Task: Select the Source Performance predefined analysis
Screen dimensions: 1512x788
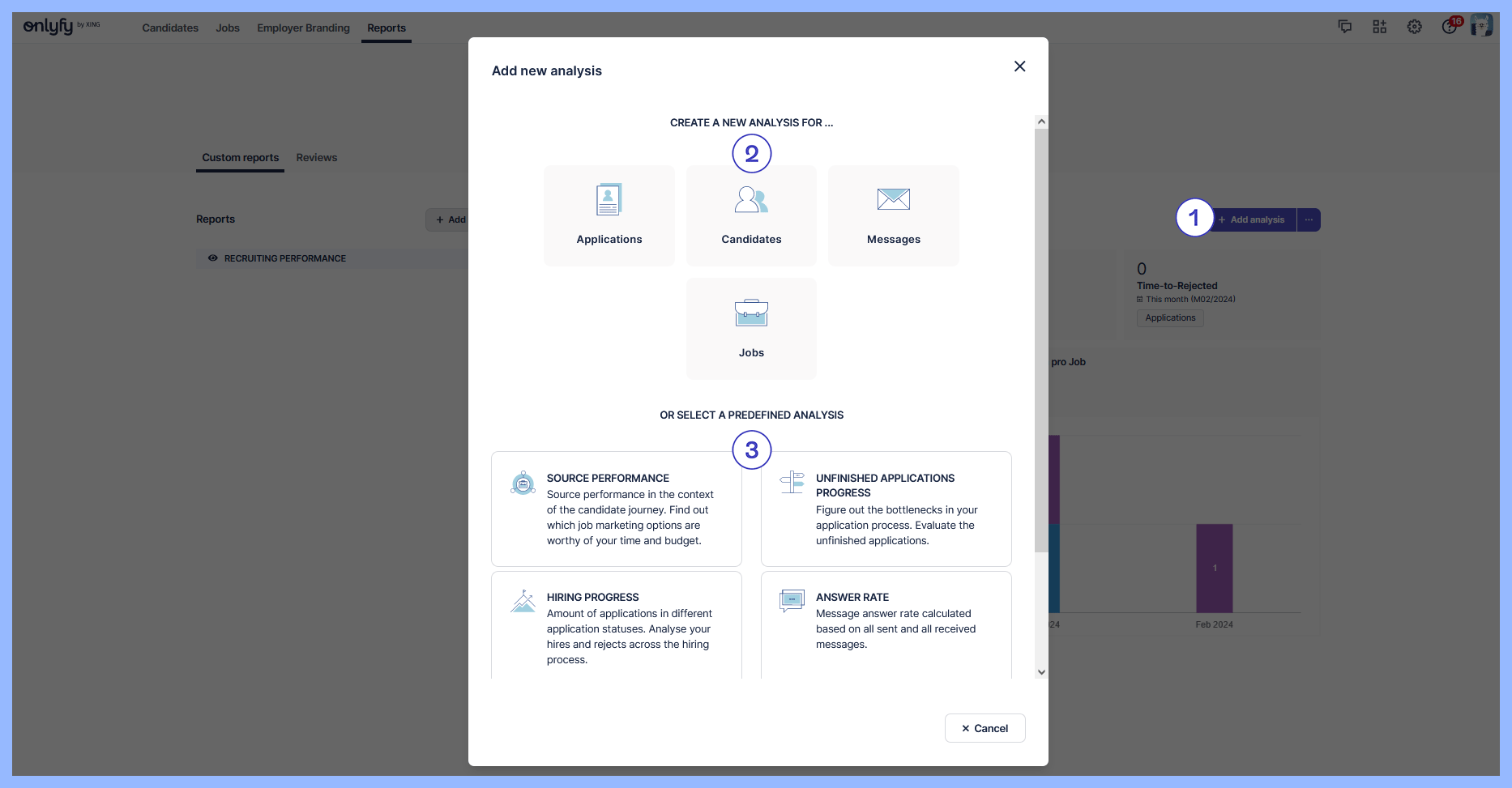Action: [x=616, y=509]
